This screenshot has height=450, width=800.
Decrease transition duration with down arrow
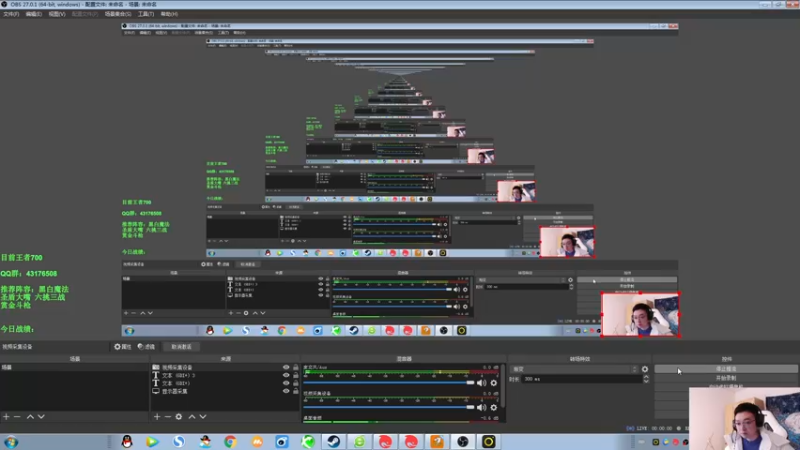pos(646,381)
